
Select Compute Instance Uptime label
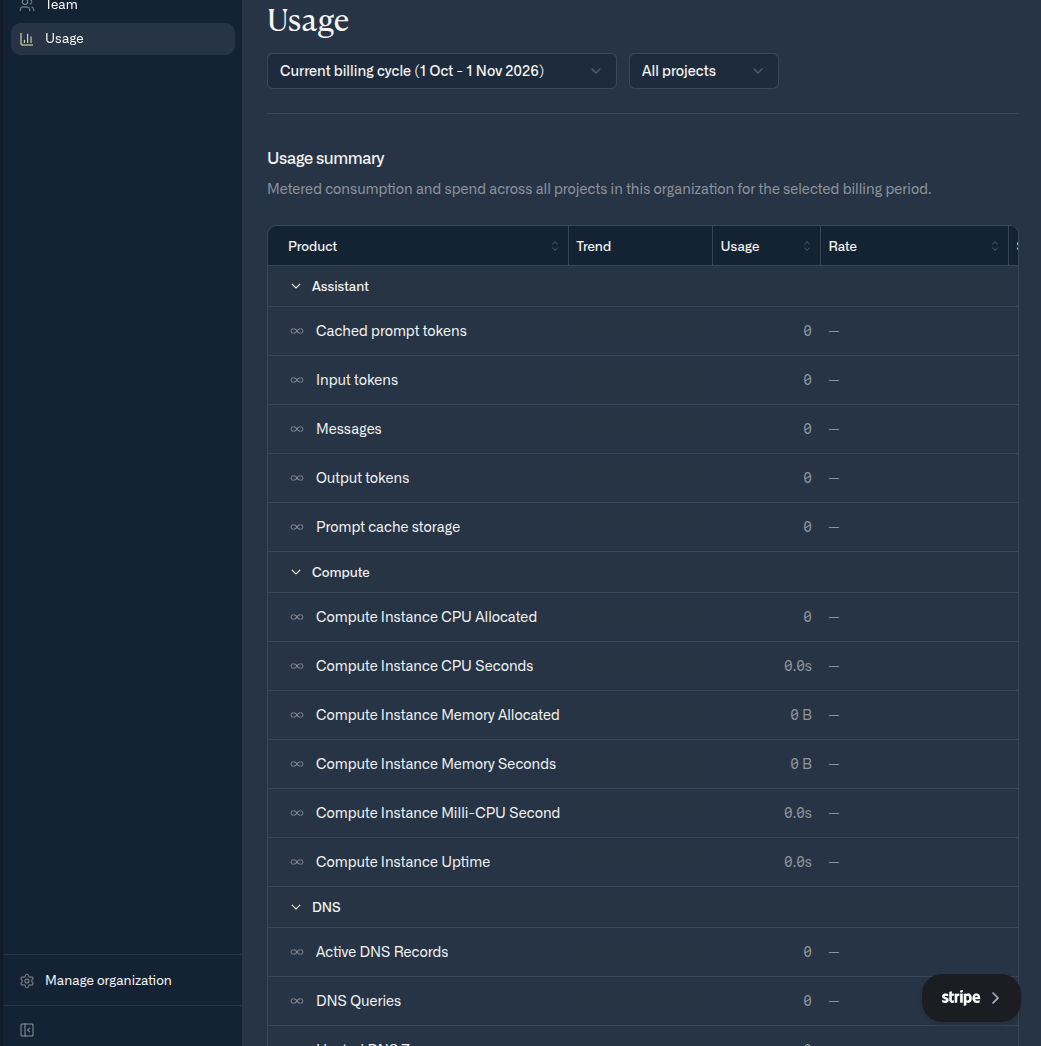point(403,863)
